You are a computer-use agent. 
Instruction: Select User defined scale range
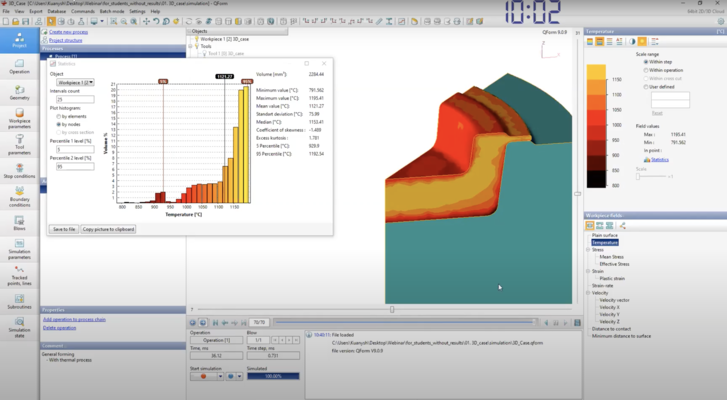(646, 87)
